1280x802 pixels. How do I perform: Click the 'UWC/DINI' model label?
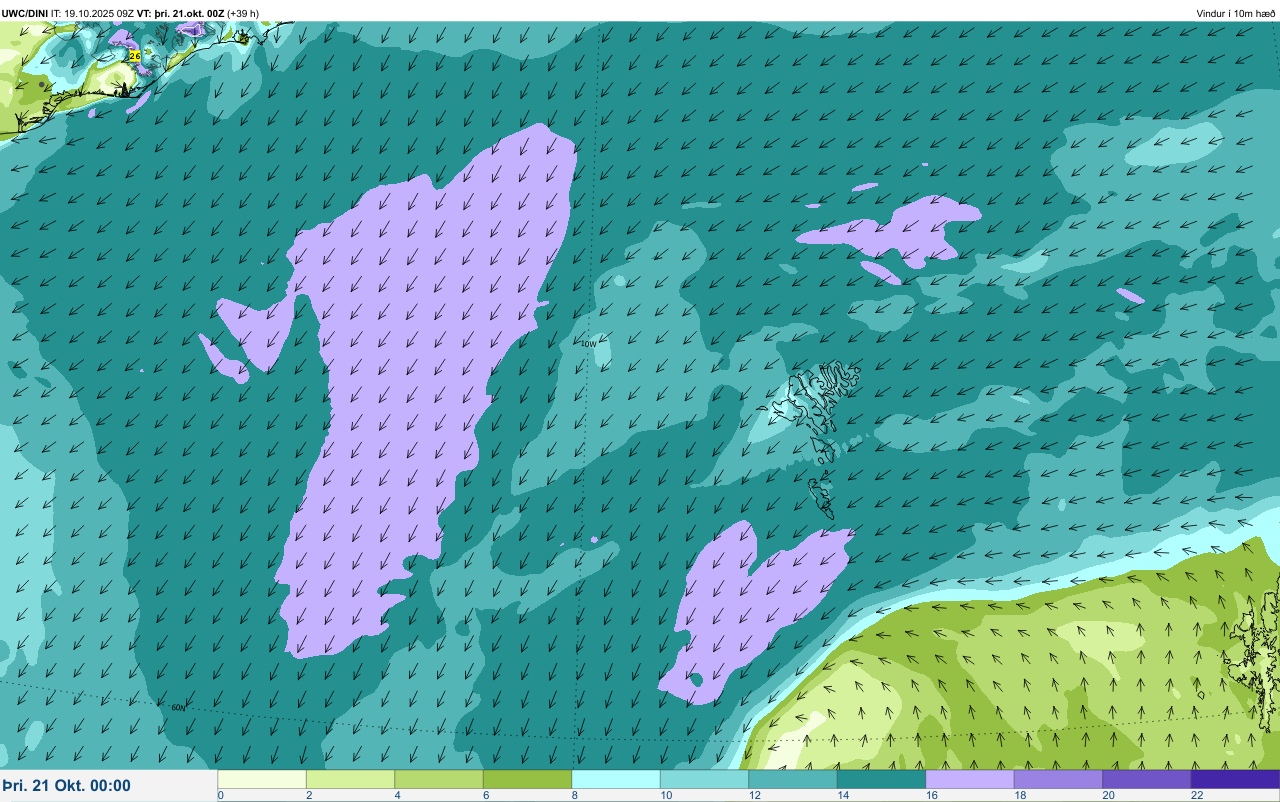click(25, 13)
